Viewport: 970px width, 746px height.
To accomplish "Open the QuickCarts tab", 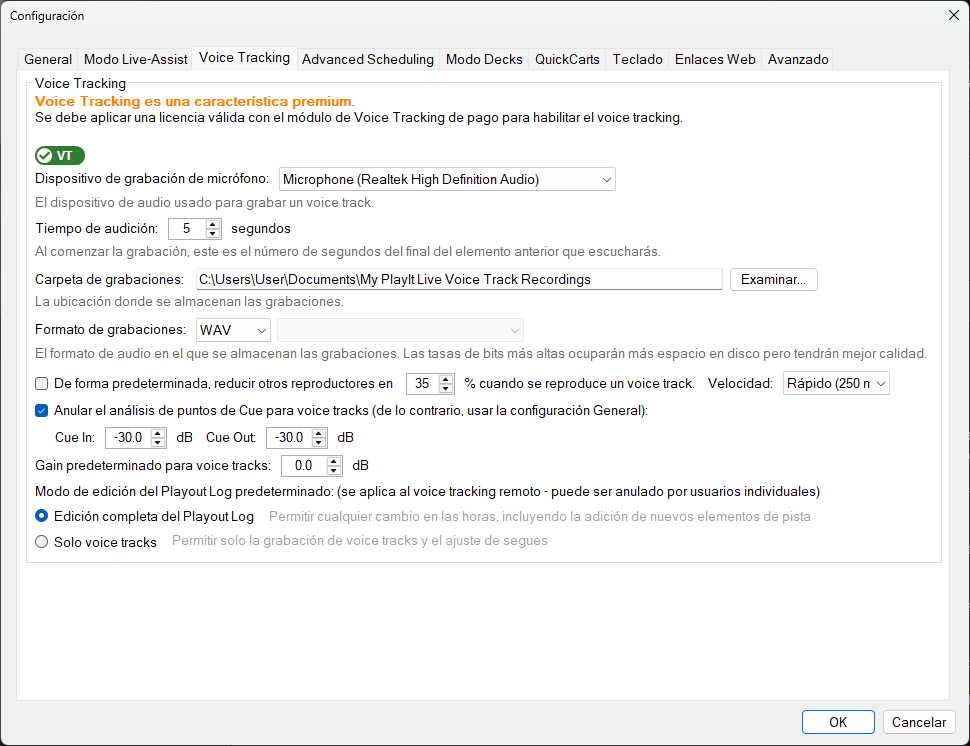I will [567, 59].
